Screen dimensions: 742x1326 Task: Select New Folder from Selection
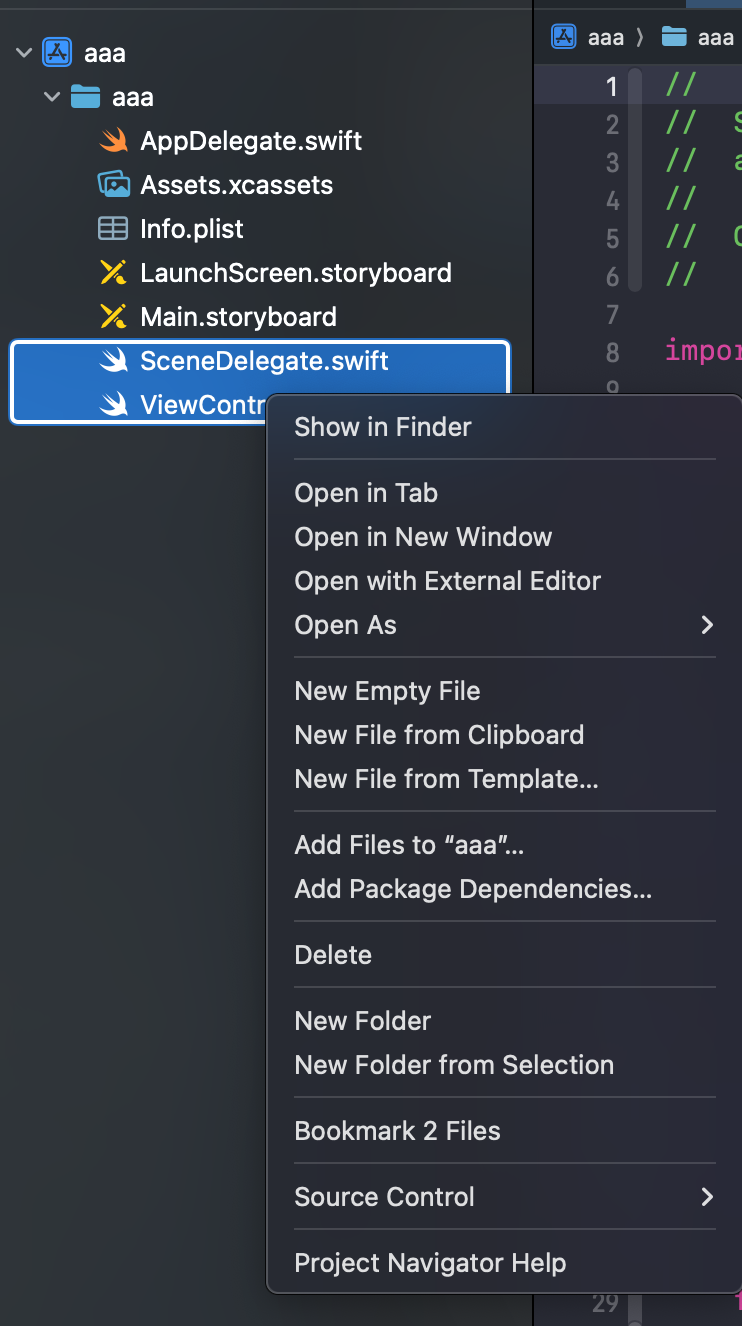click(454, 1065)
